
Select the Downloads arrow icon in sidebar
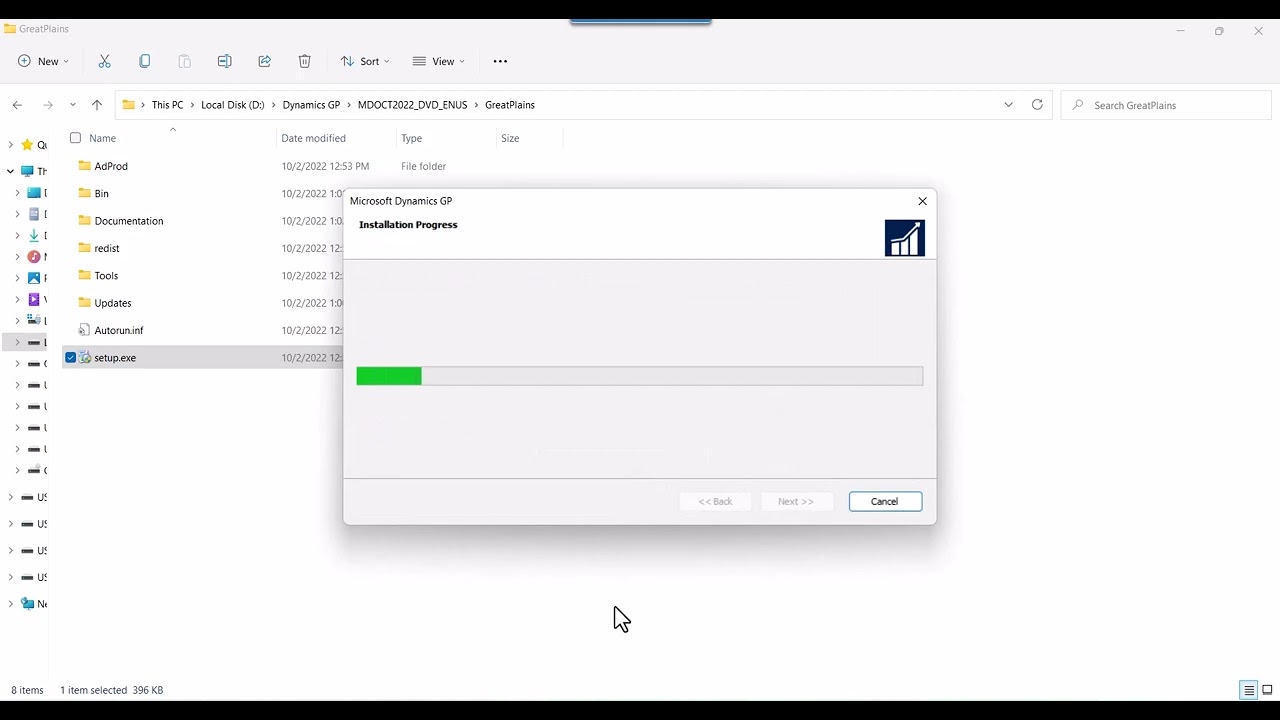pos(34,236)
